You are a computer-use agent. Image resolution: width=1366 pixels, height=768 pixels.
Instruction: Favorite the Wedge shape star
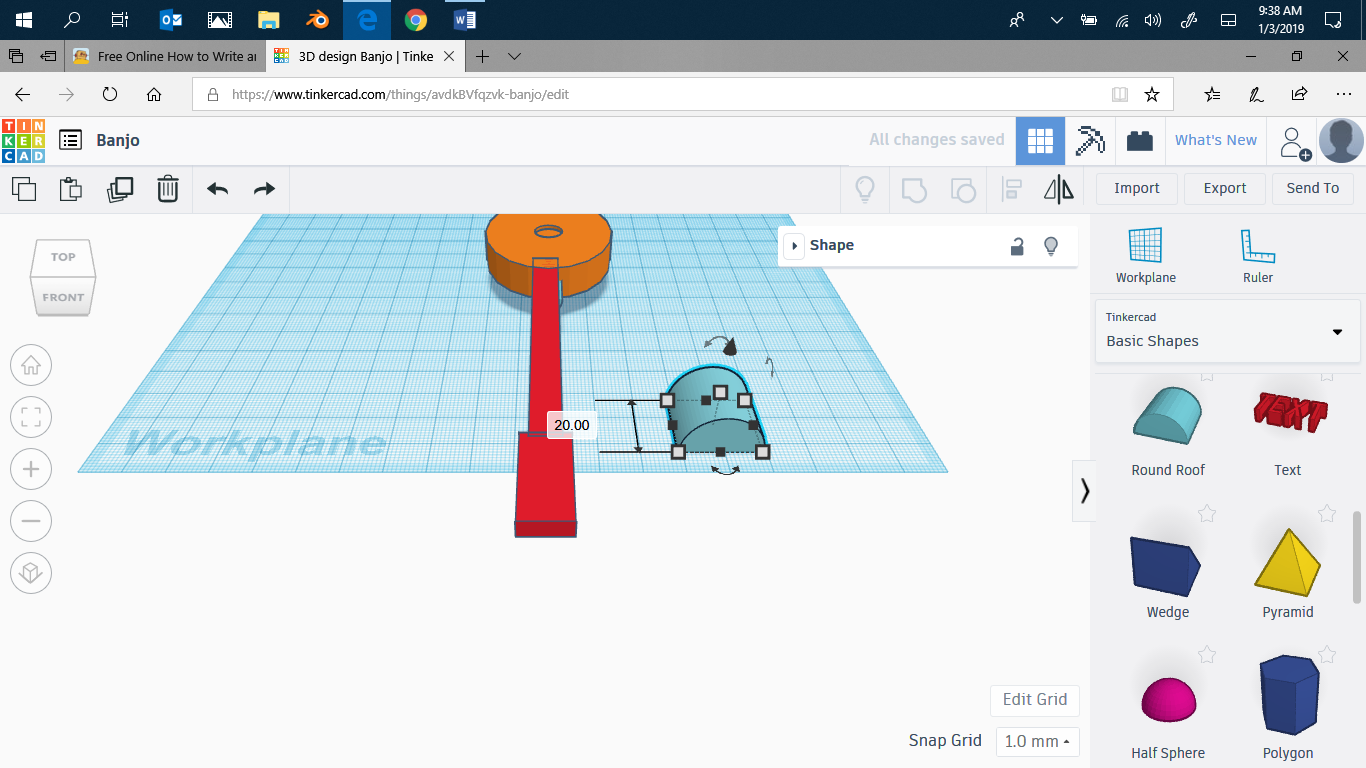[x=1207, y=513]
